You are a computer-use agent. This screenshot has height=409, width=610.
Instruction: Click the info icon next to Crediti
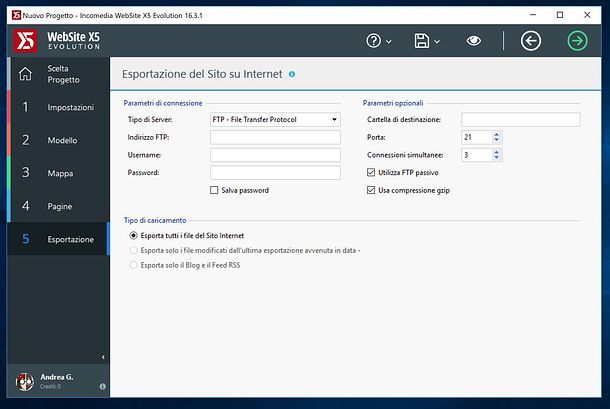103,386
